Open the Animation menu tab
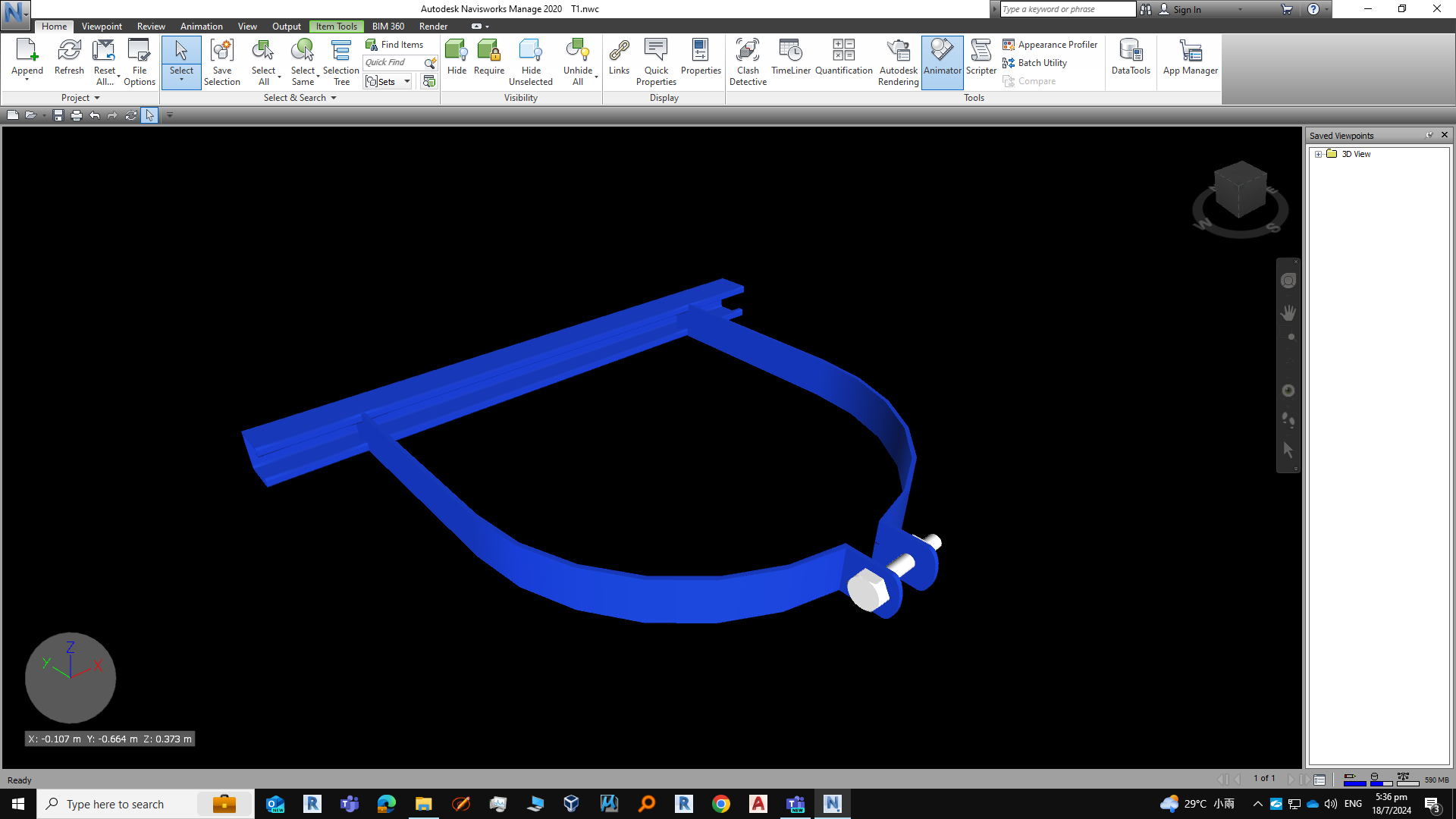 [201, 26]
